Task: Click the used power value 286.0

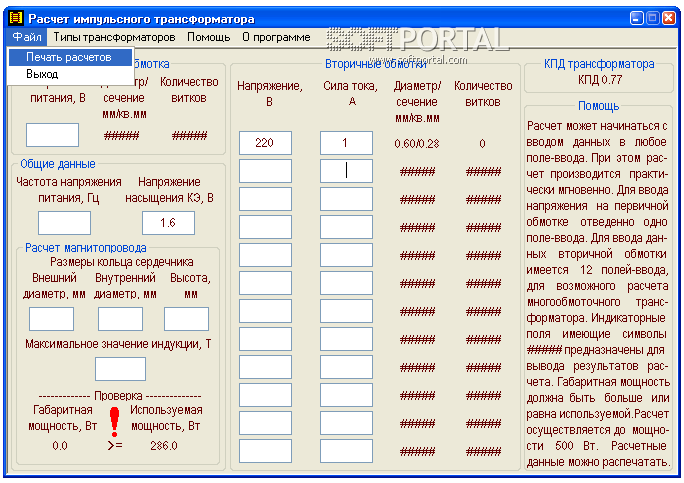Action: pos(164,445)
